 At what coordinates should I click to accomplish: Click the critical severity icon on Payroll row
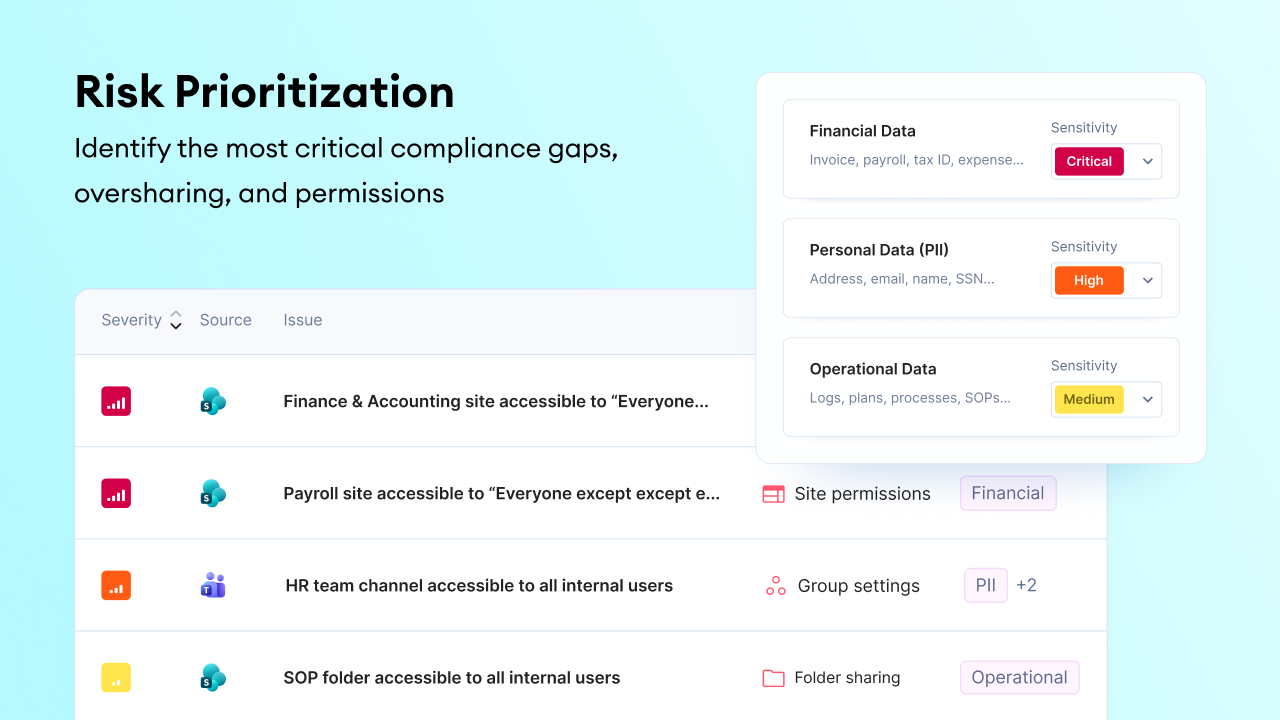tap(116, 493)
